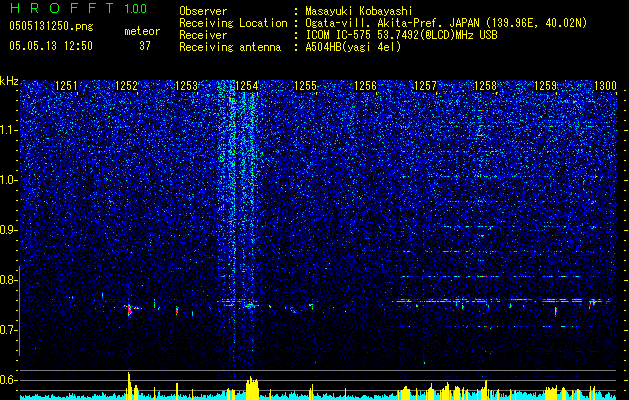The image size is (629, 400).
Task: Click time marker 1256
Action: (x=365, y=86)
